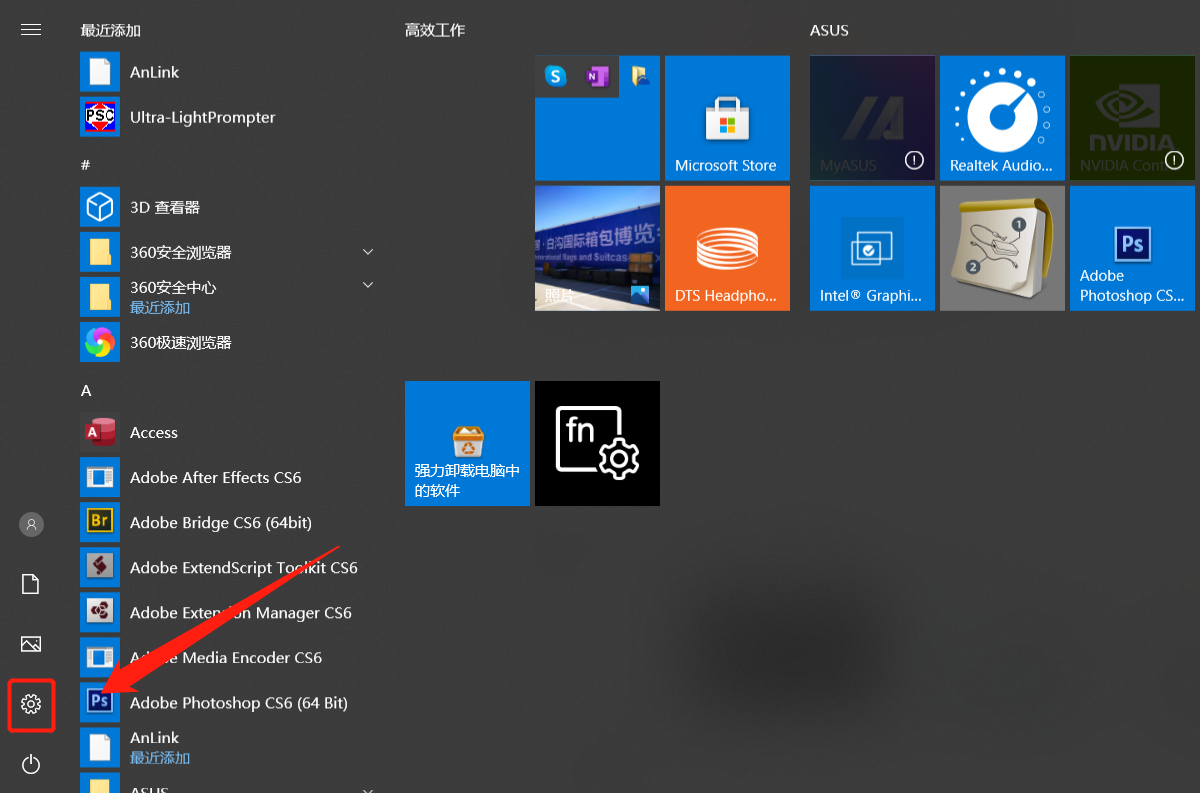Open the Settings gear icon

31,705
